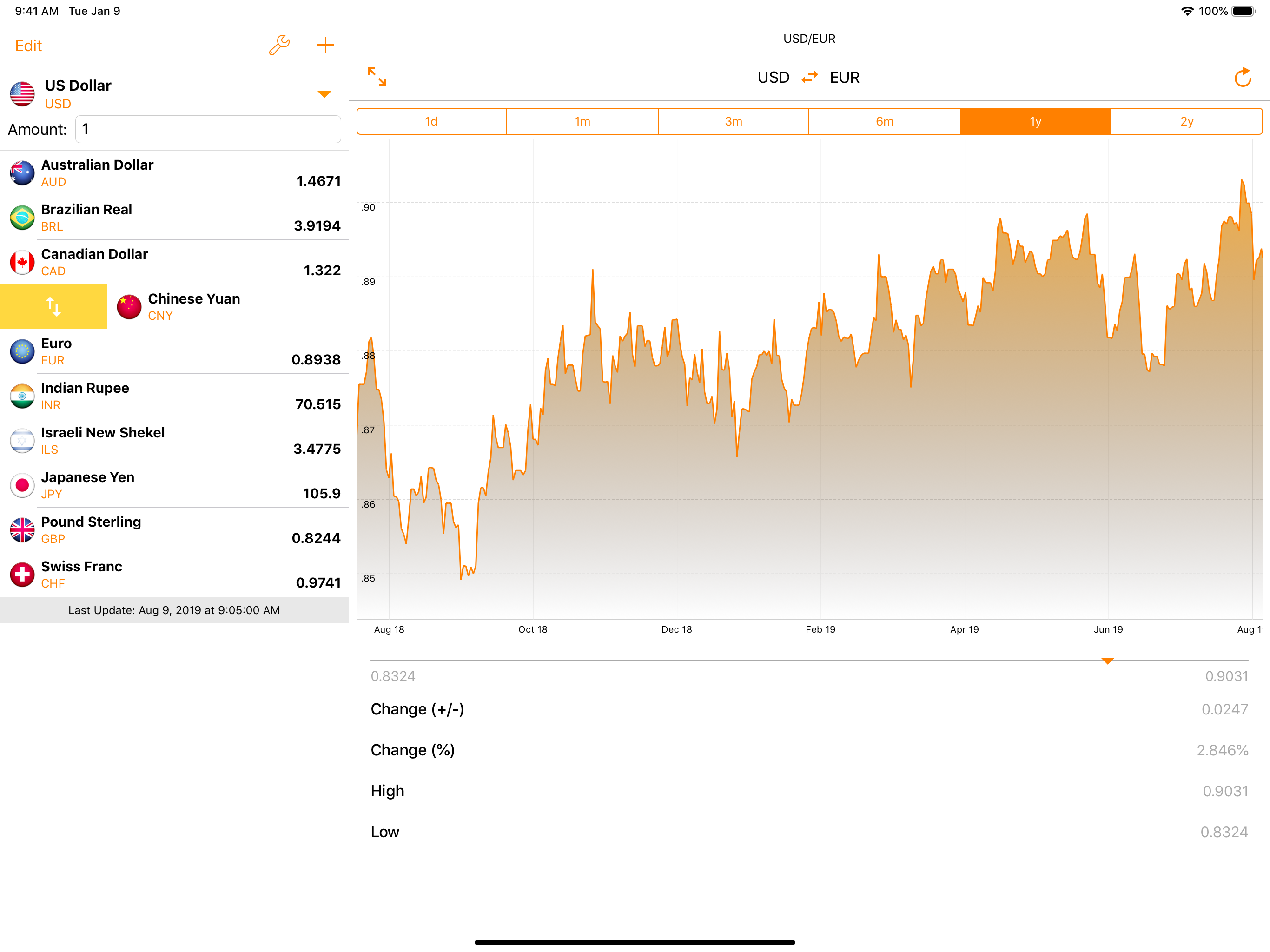Switch chart to 3m range

(x=734, y=121)
